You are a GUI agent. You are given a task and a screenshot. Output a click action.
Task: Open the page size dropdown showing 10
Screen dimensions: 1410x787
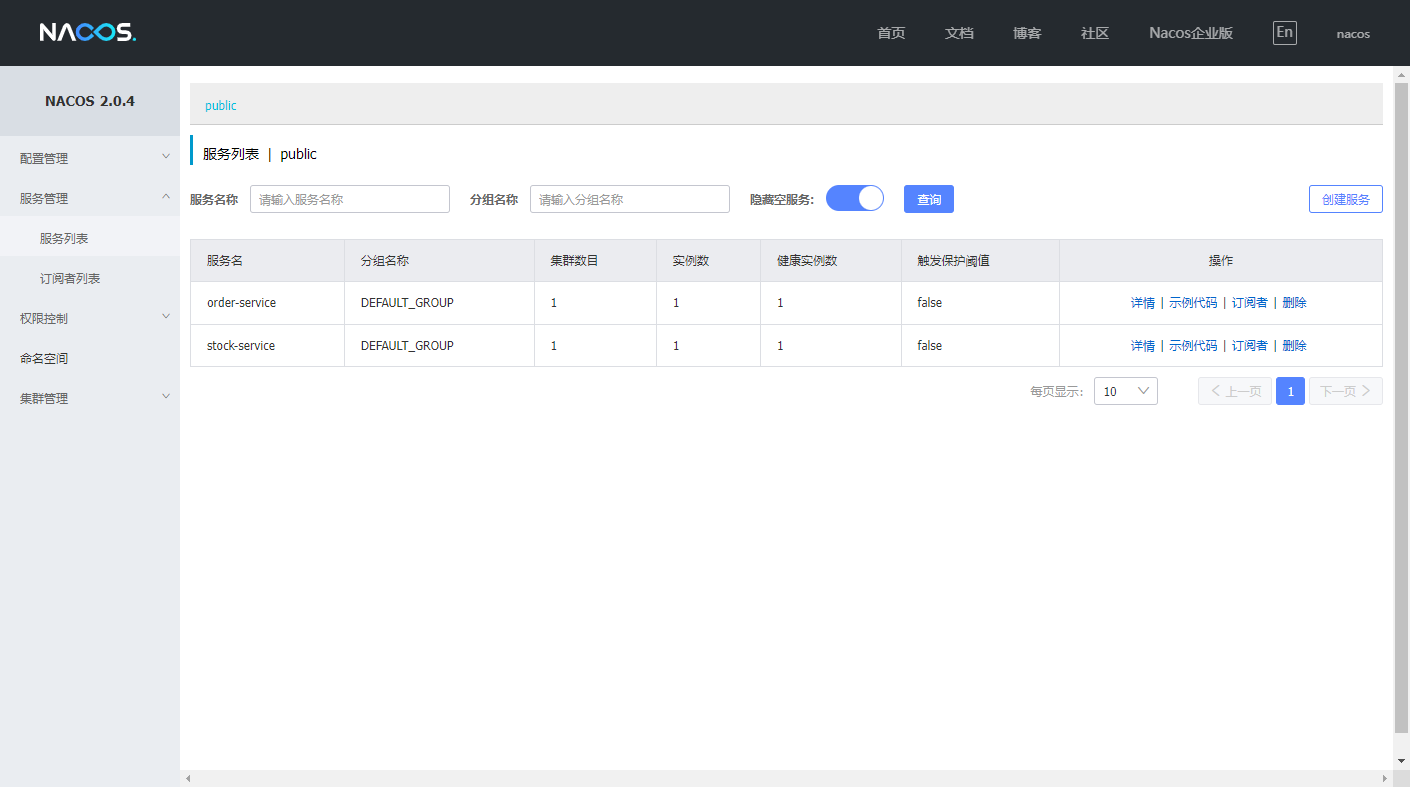click(1125, 391)
